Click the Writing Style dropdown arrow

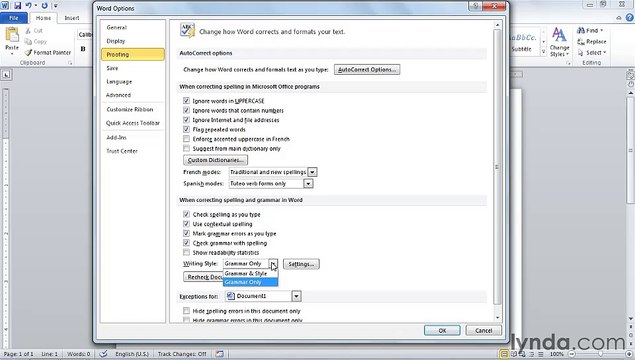[273, 264]
